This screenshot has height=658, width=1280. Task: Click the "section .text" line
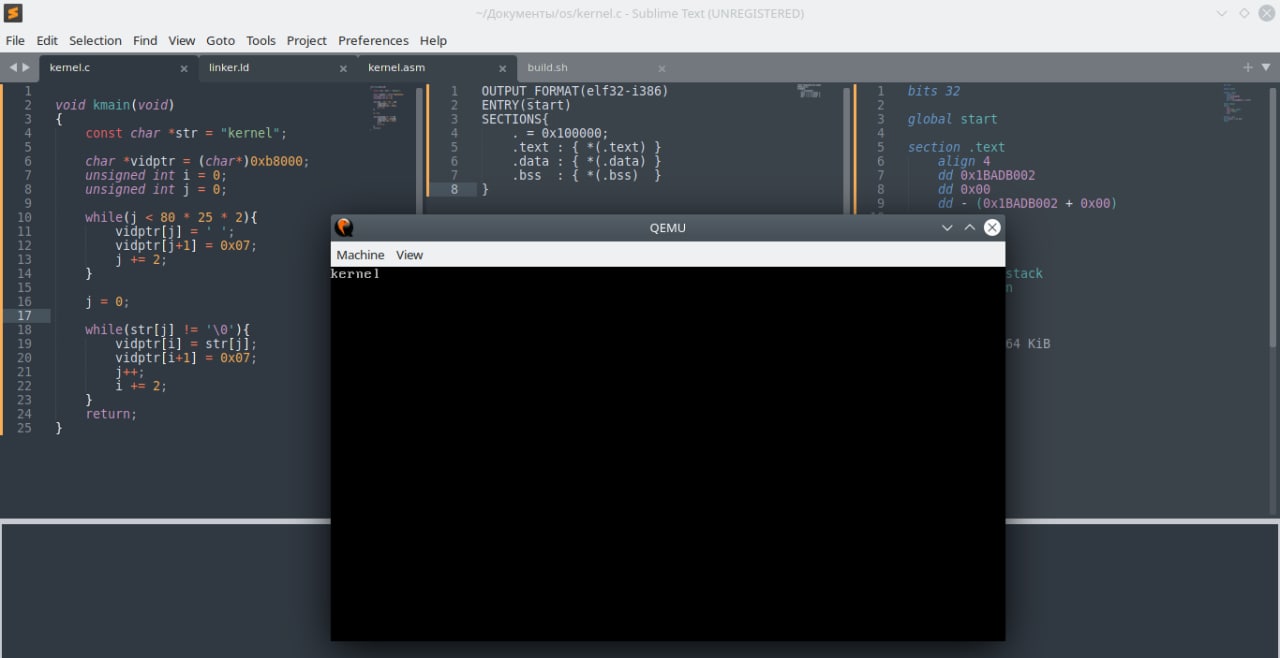[x=956, y=147]
